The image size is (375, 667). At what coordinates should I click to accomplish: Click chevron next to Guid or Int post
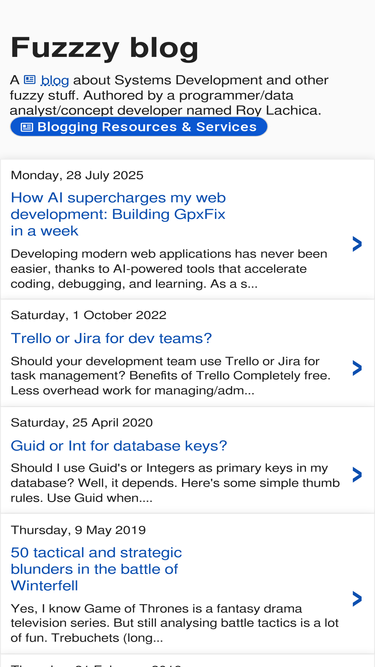click(x=357, y=475)
